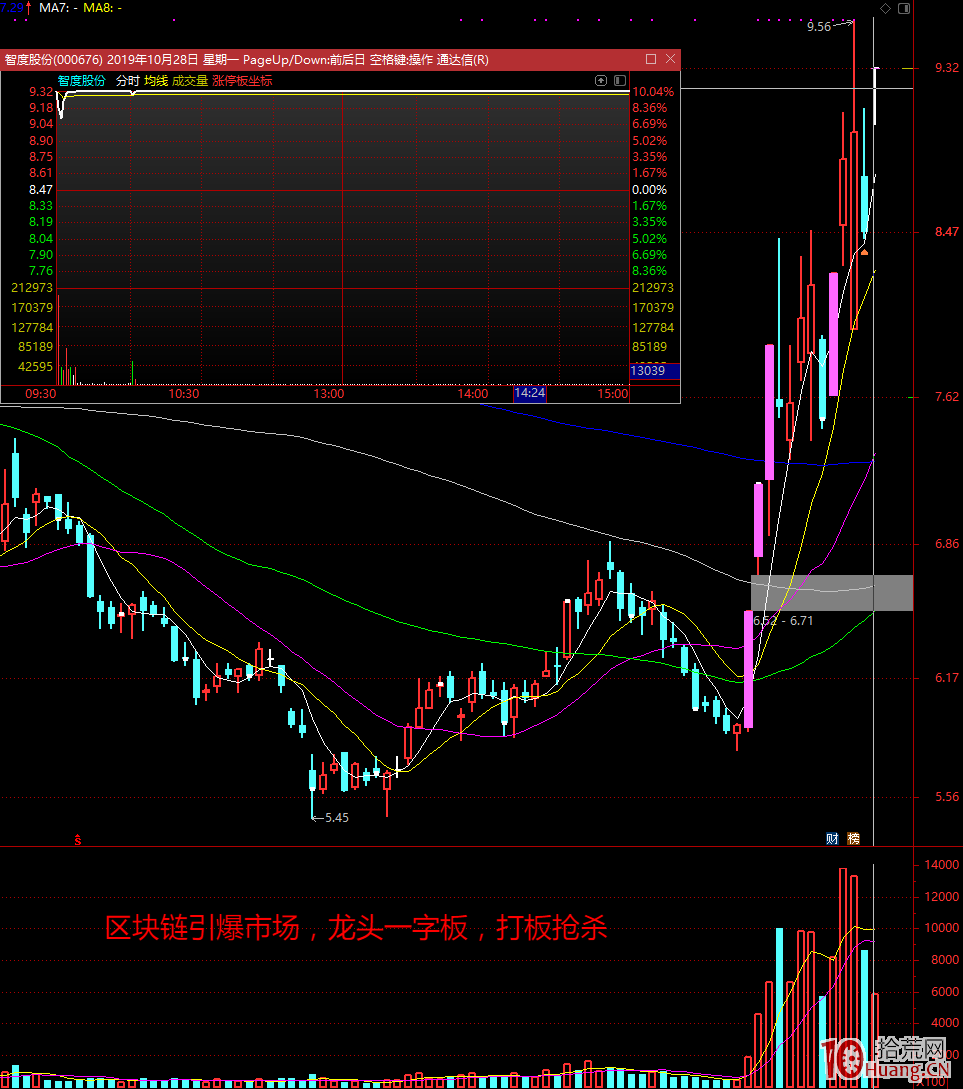Click the up-arrow icon in the intraday popup

(x=601, y=81)
